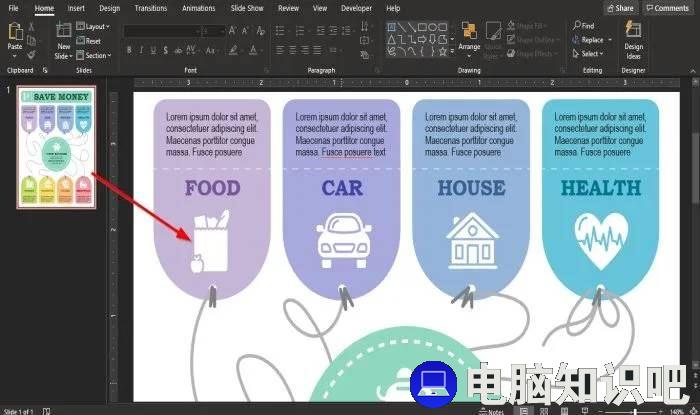Click the Decrease List Level indent icon

[x=321, y=31]
